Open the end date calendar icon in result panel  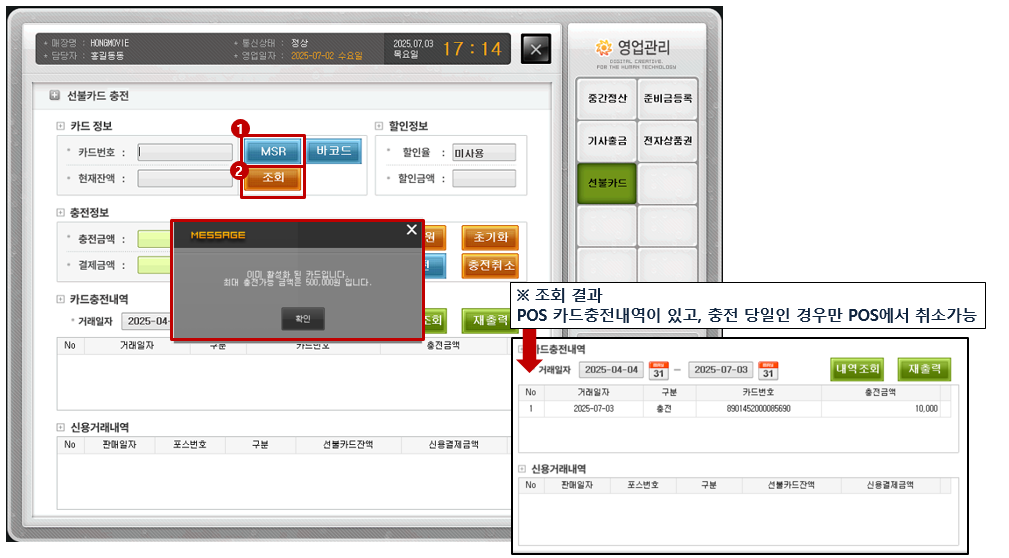pyautogui.click(x=768, y=369)
